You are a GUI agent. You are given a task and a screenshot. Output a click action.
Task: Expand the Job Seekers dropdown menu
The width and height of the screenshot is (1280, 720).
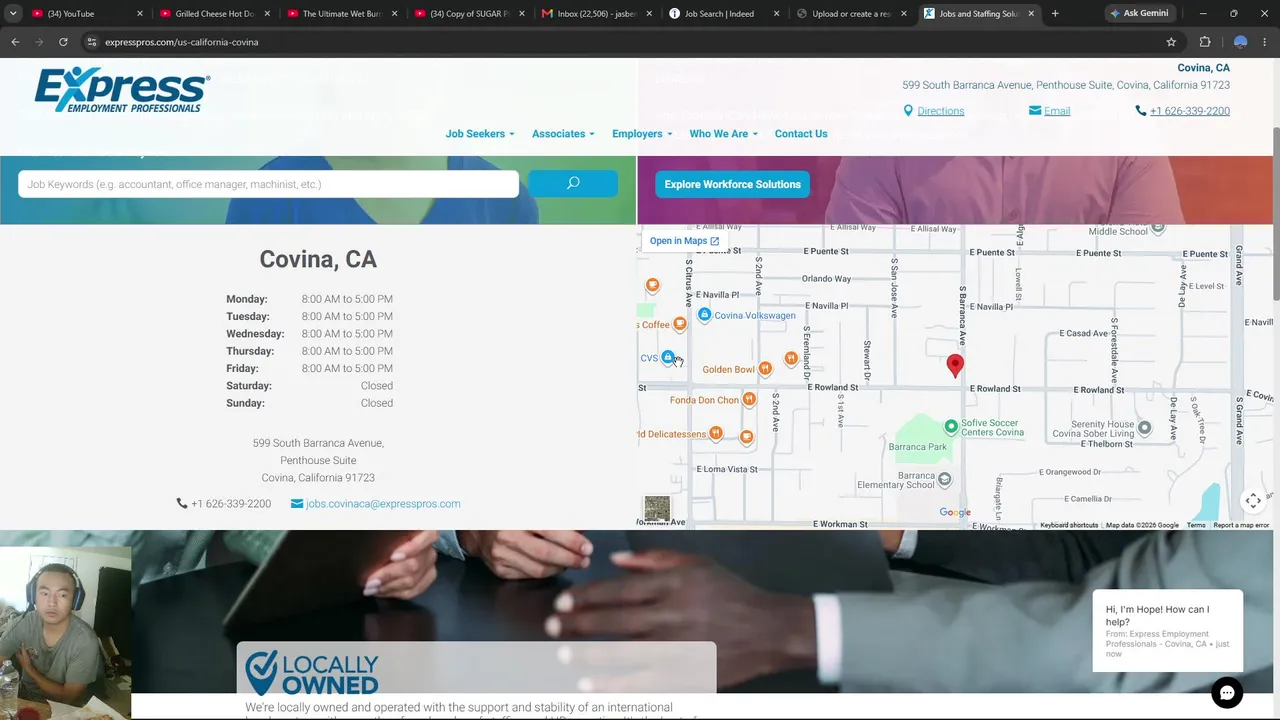[x=480, y=134]
